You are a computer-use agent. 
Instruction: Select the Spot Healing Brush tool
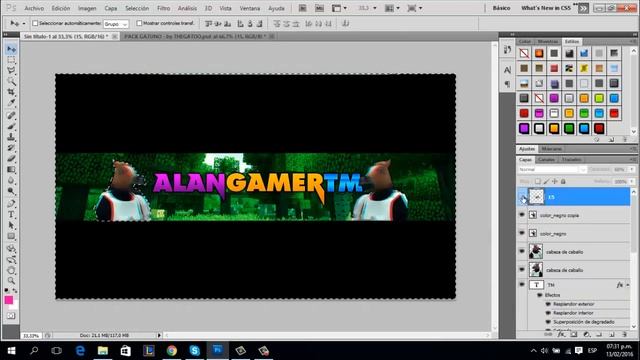[11, 116]
